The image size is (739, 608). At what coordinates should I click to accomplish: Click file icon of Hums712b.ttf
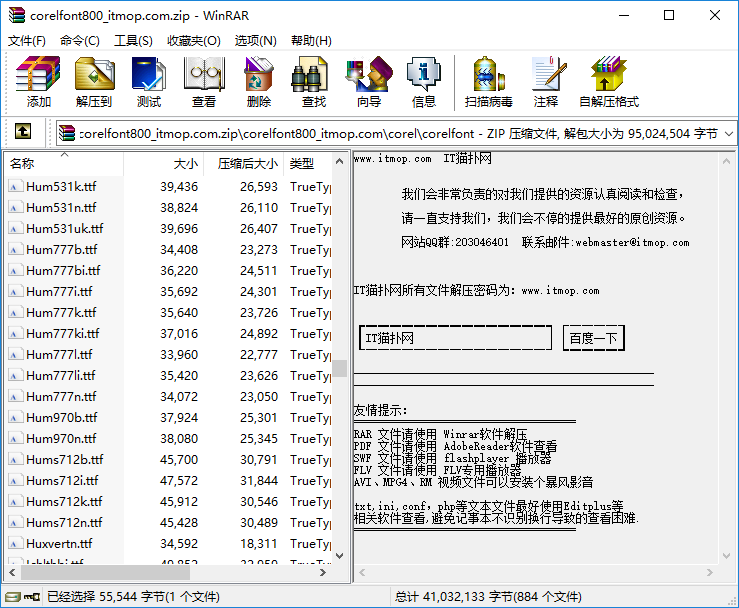pyautogui.click(x=15, y=460)
